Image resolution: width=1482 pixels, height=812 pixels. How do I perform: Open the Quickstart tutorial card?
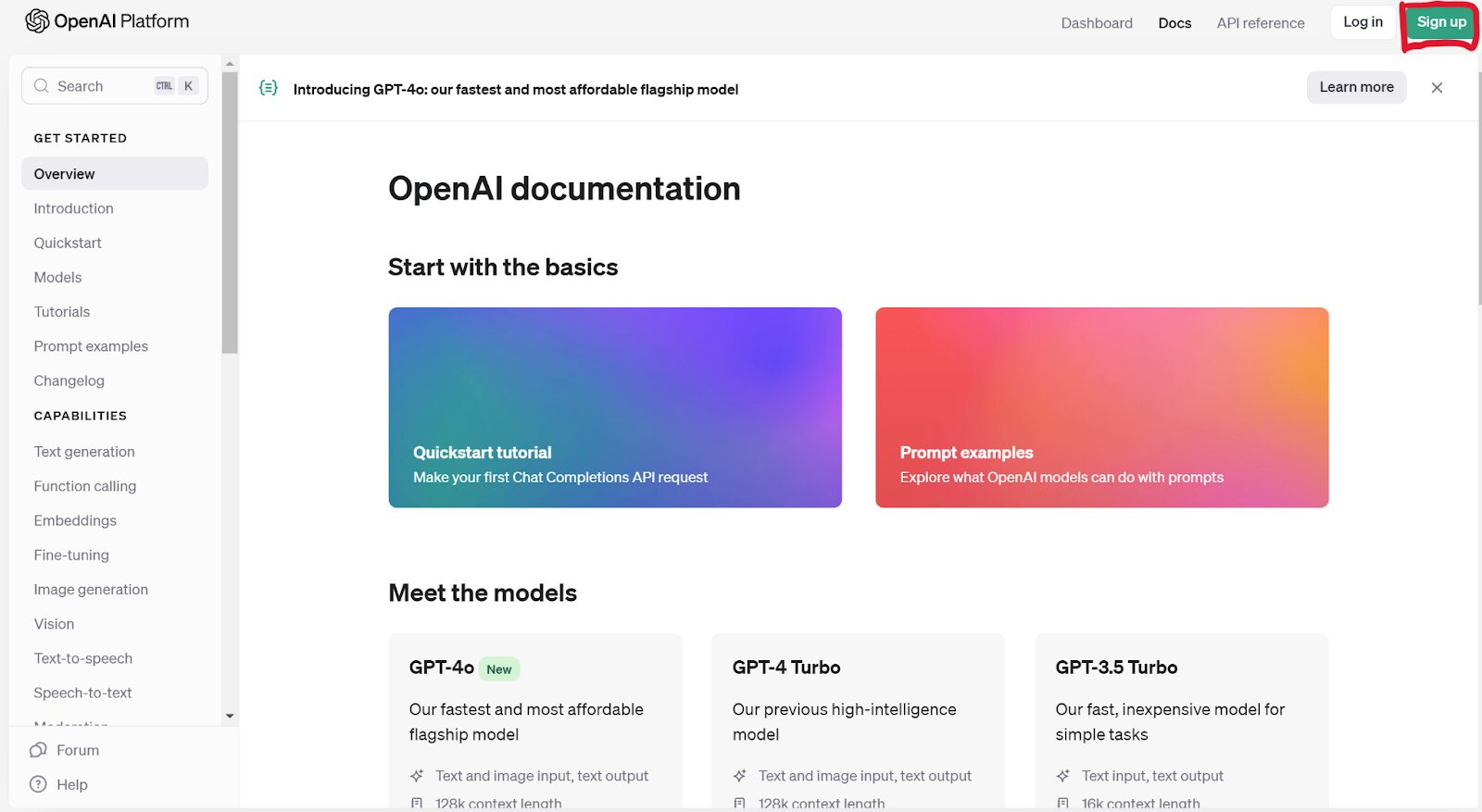point(615,407)
